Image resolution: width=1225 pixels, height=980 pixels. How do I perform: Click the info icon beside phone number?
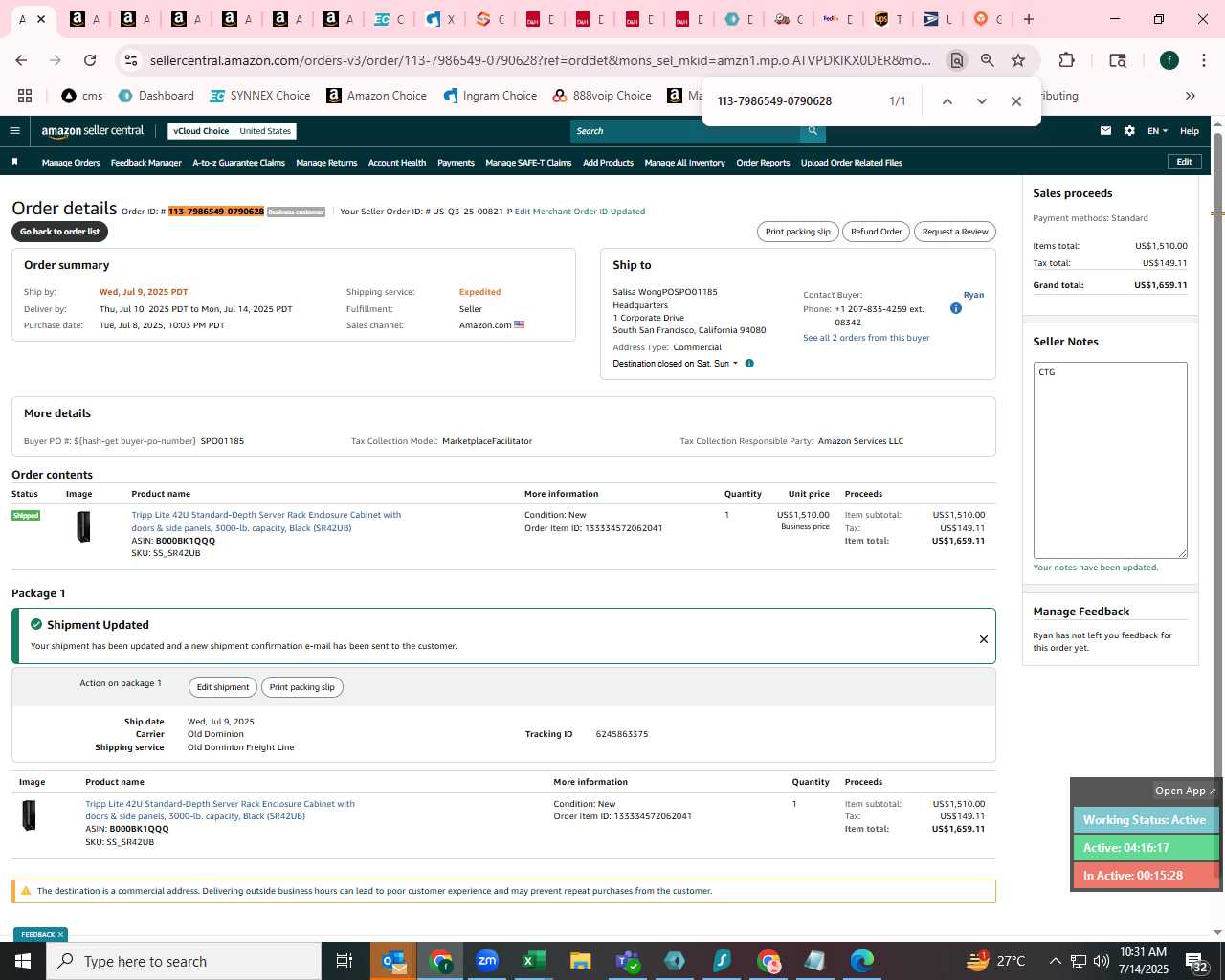pos(955,308)
